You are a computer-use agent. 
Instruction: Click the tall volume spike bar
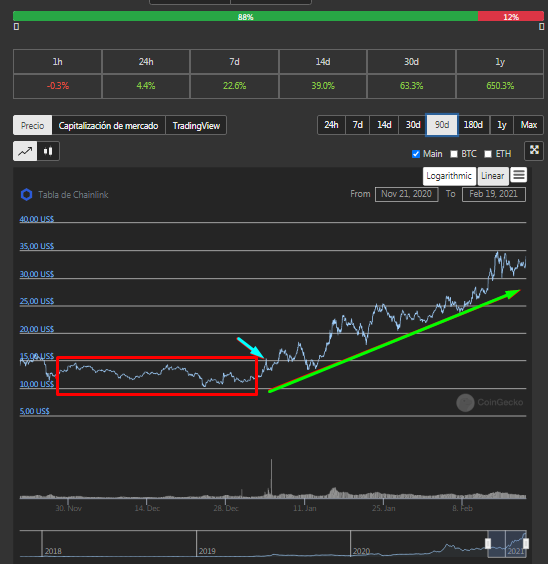click(271, 478)
